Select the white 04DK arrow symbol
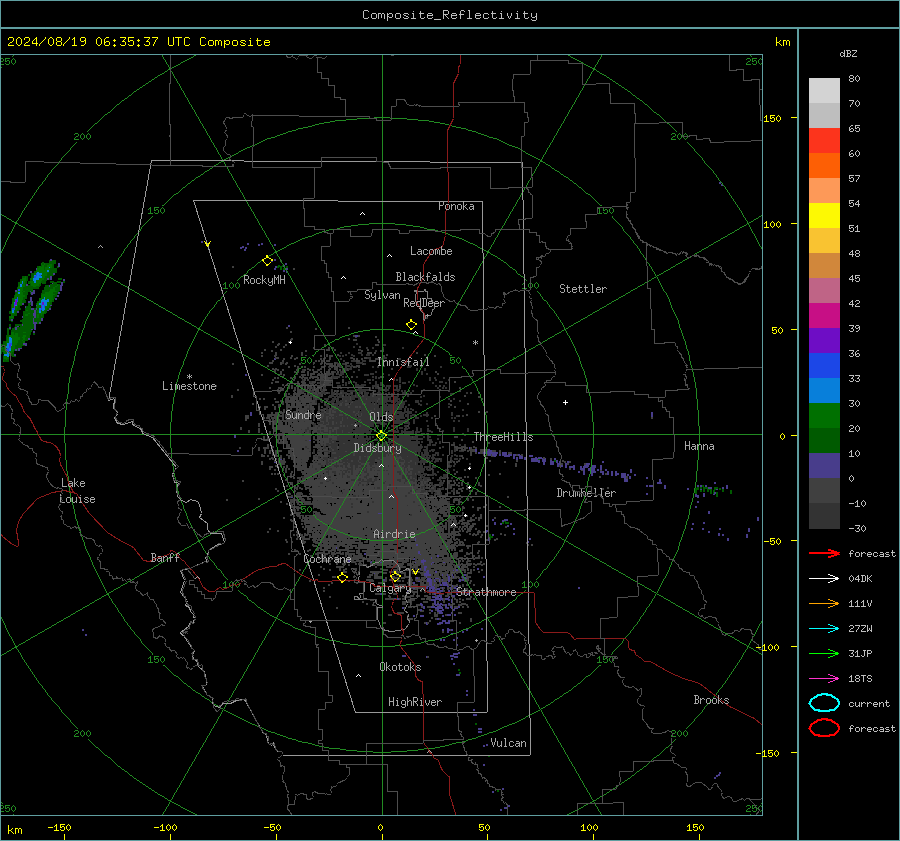This screenshot has height=841, width=900. pos(824,578)
